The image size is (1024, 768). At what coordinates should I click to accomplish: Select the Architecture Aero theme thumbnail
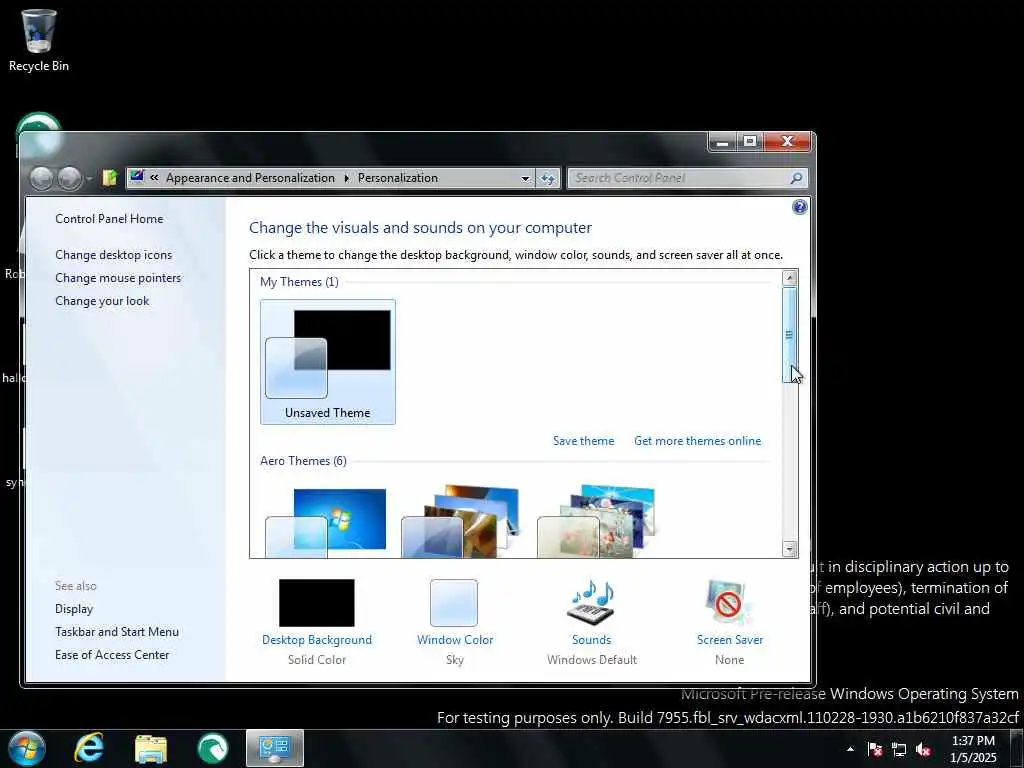(461, 521)
